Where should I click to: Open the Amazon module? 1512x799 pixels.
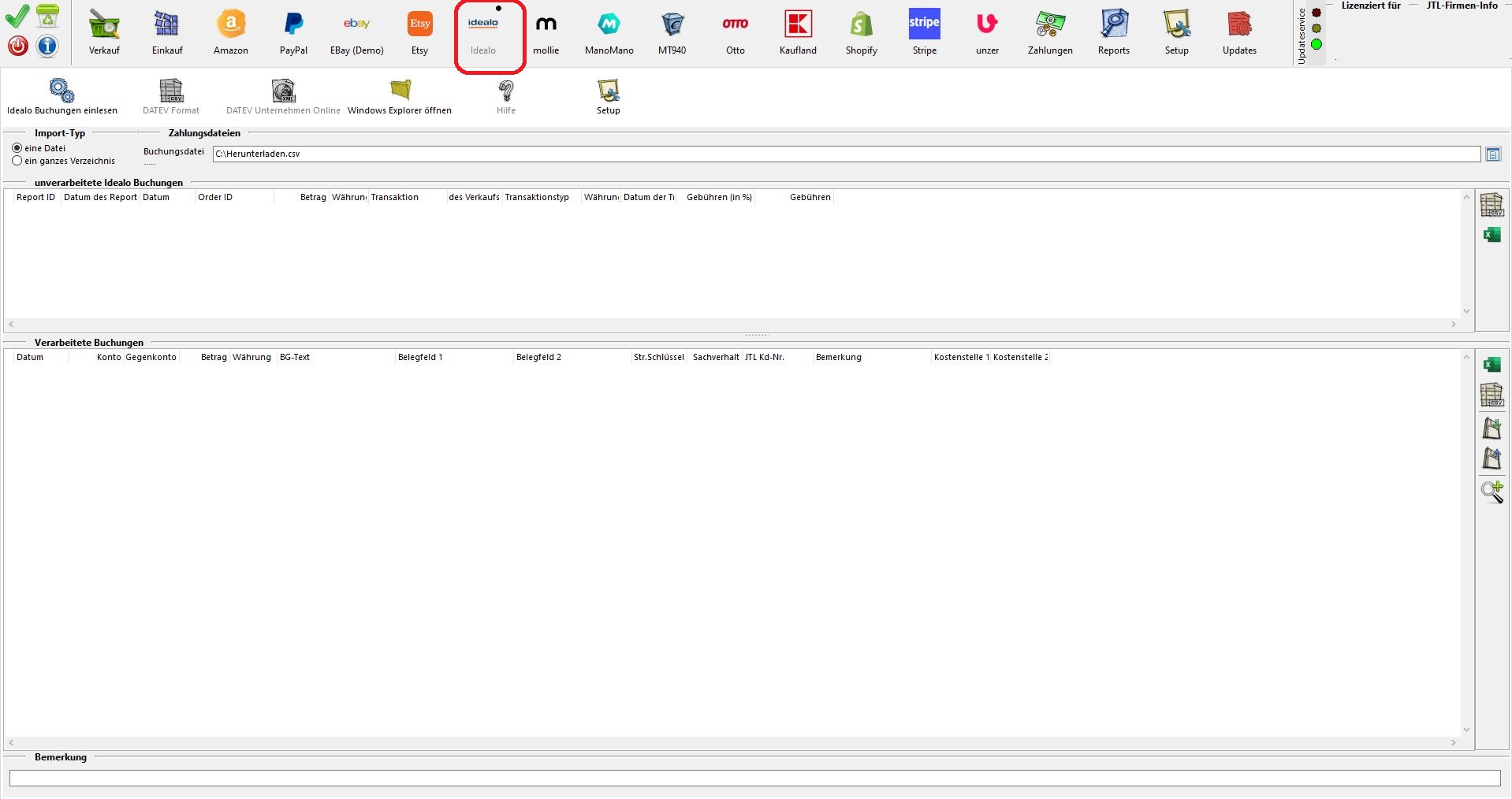click(230, 32)
